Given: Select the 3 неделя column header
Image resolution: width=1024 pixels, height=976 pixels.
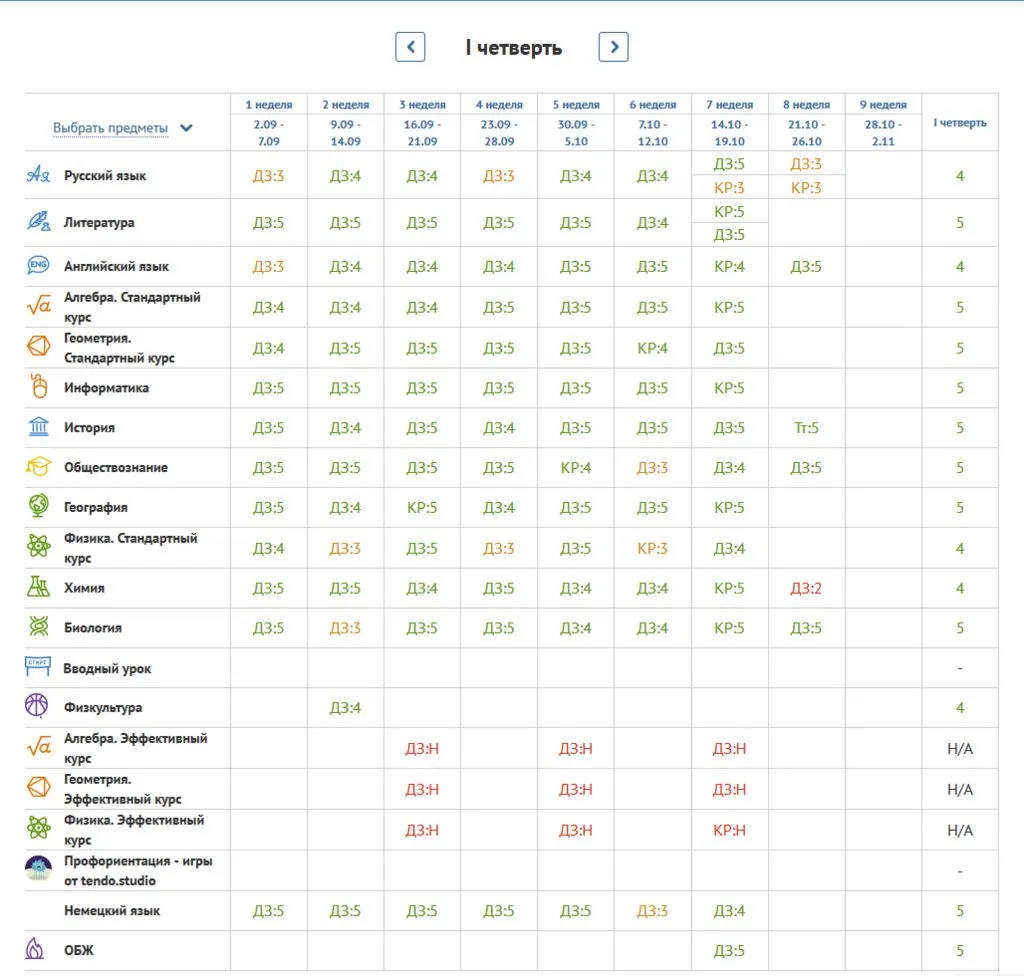Looking at the screenshot, I should tap(422, 104).
